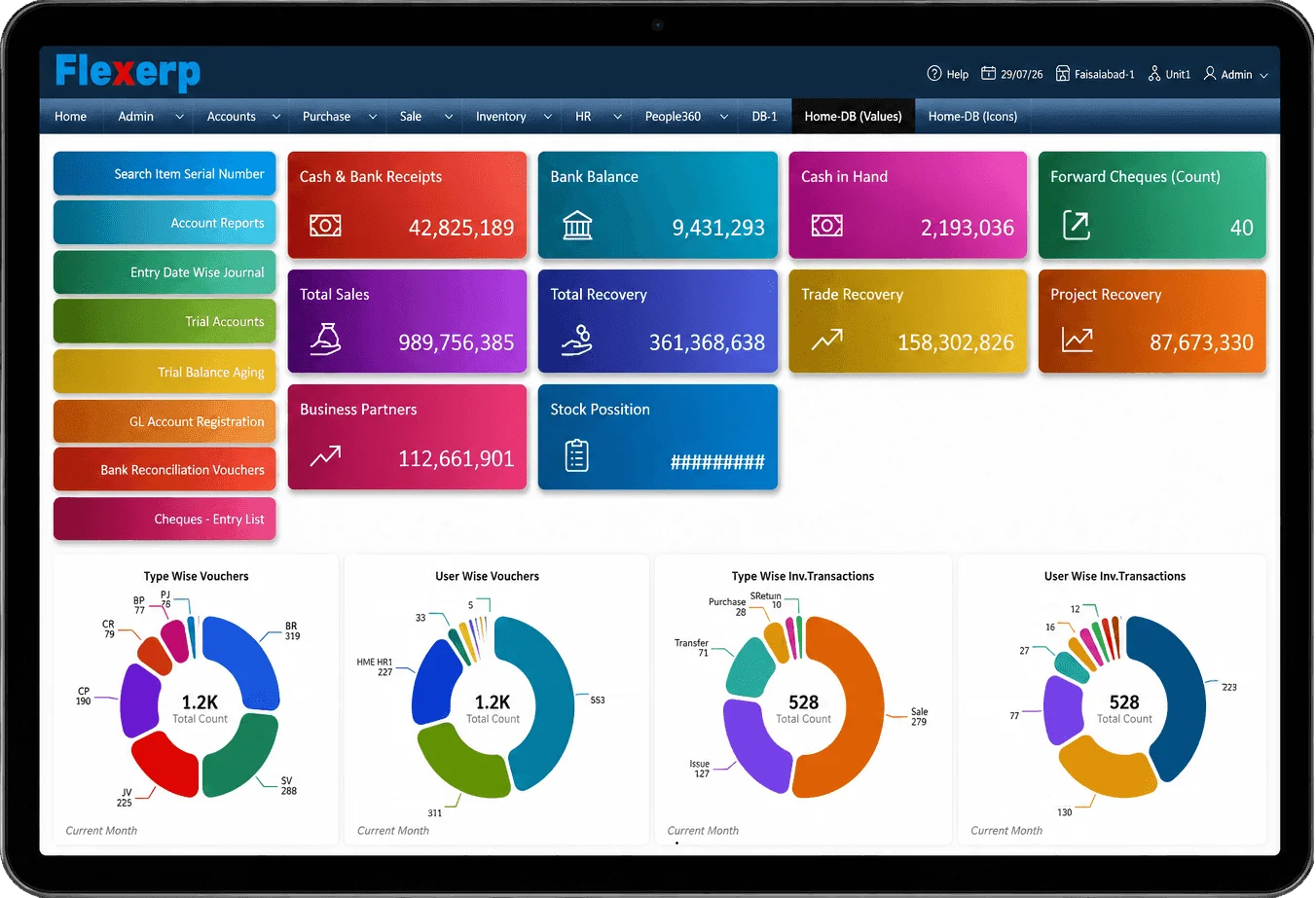The width and height of the screenshot is (1316, 898).
Task: Click the User Wise Inv.Transactions chart title
Action: click(x=1115, y=576)
